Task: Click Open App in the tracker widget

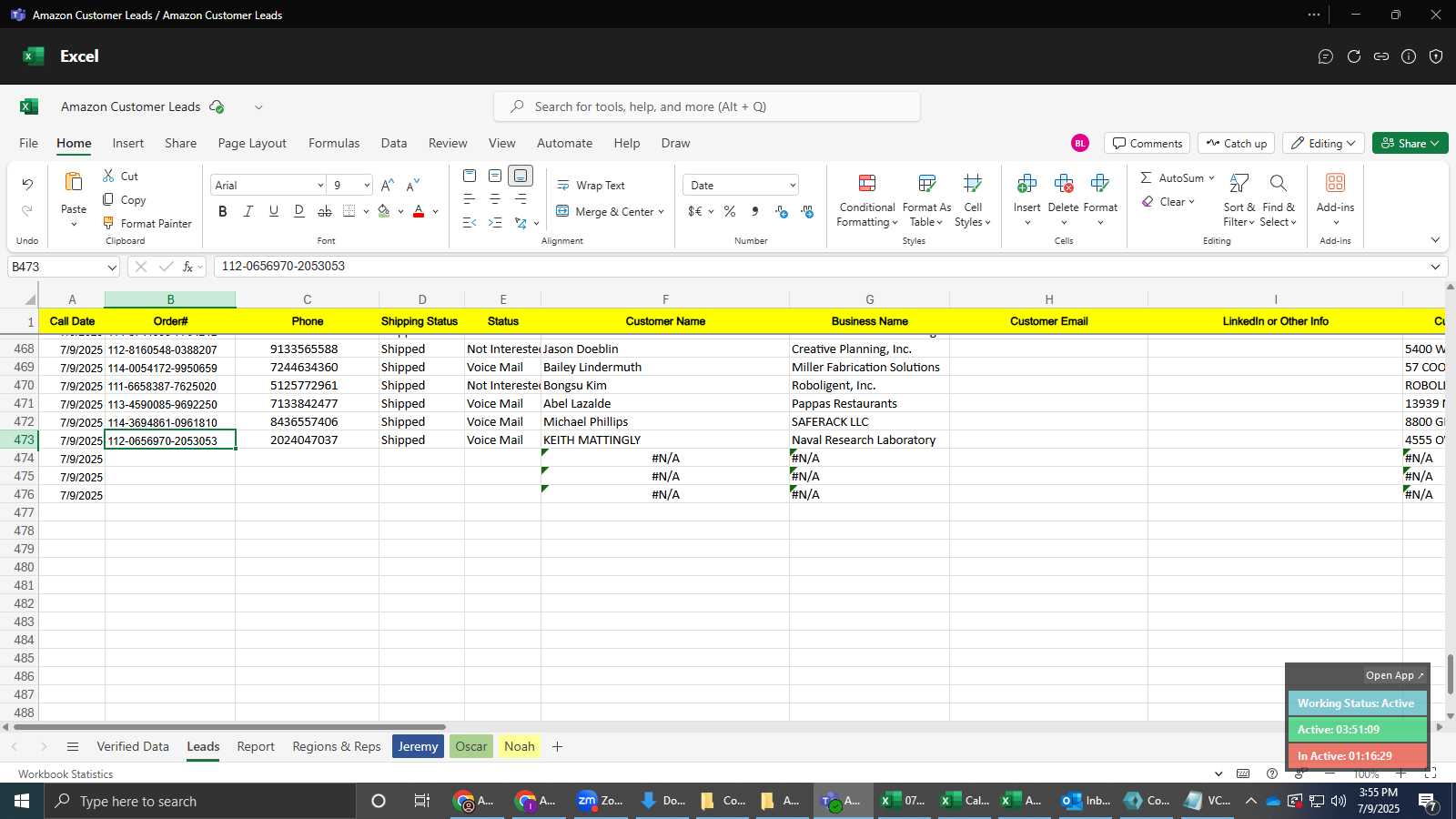Action: point(1394,675)
